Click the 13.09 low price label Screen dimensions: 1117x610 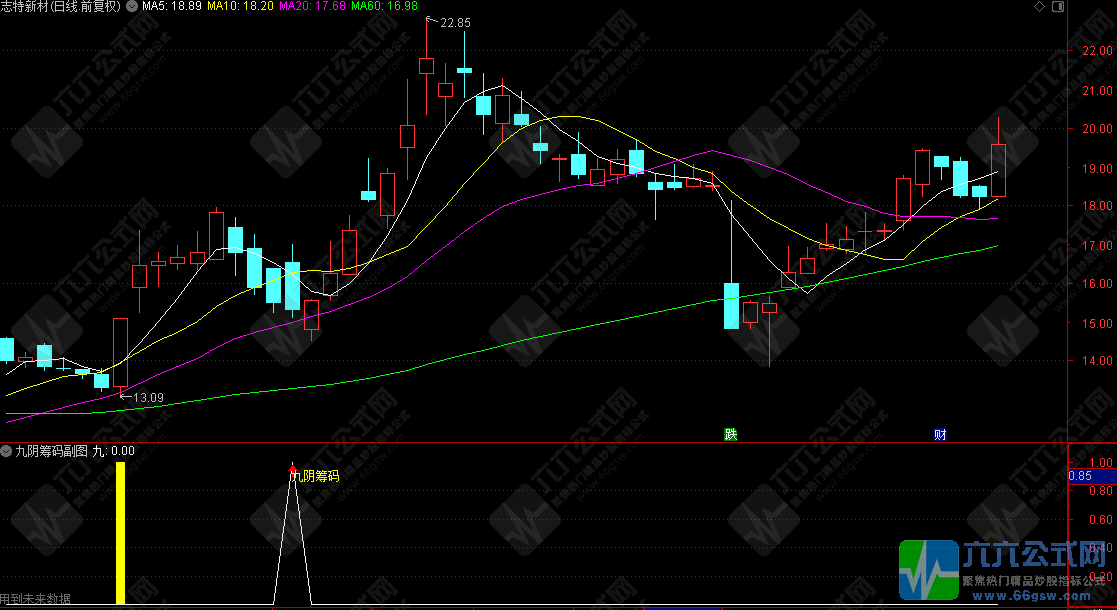[x=148, y=397]
